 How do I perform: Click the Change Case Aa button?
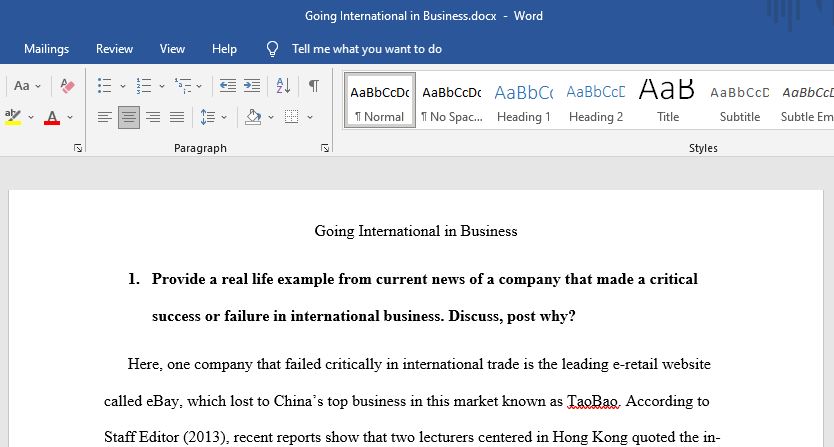coord(21,86)
